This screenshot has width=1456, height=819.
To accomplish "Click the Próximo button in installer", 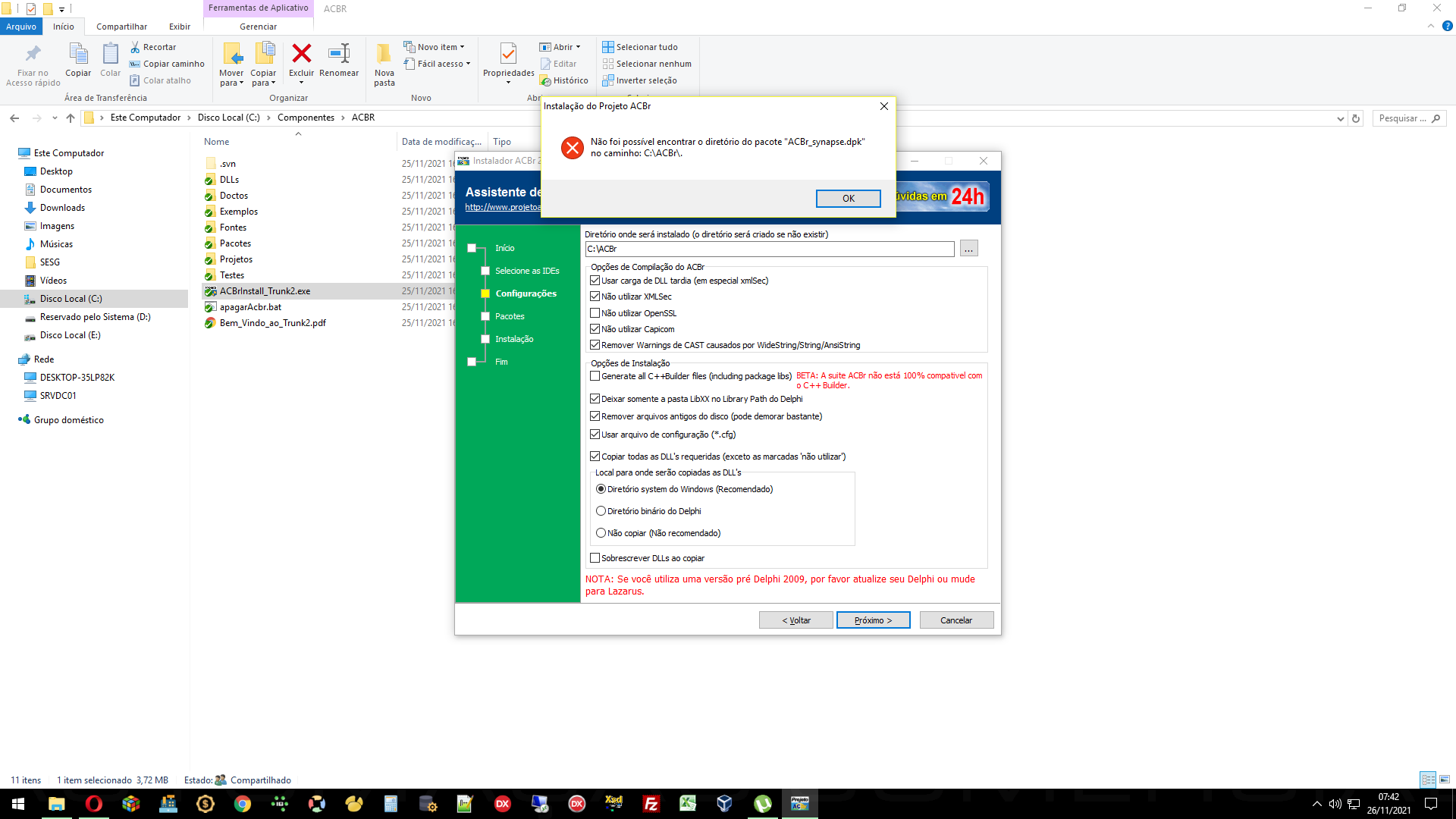I will pyautogui.click(x=873, y=620).
